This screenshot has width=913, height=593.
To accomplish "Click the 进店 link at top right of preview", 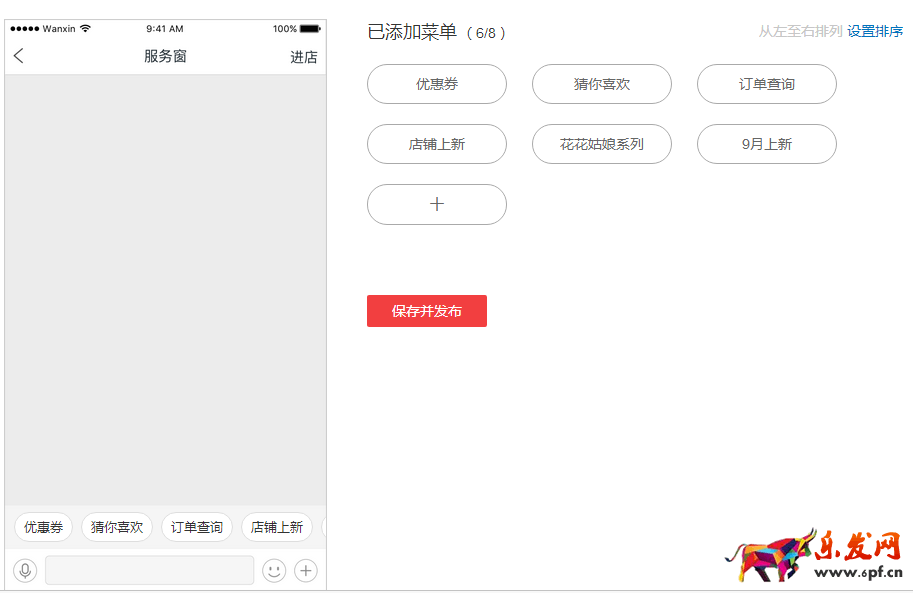I will click(x=303, y=56).
